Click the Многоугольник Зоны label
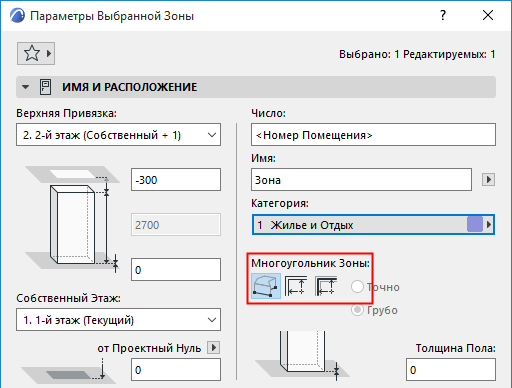The image size is (512, 388). pyautogui.click(x=310, y=263)
